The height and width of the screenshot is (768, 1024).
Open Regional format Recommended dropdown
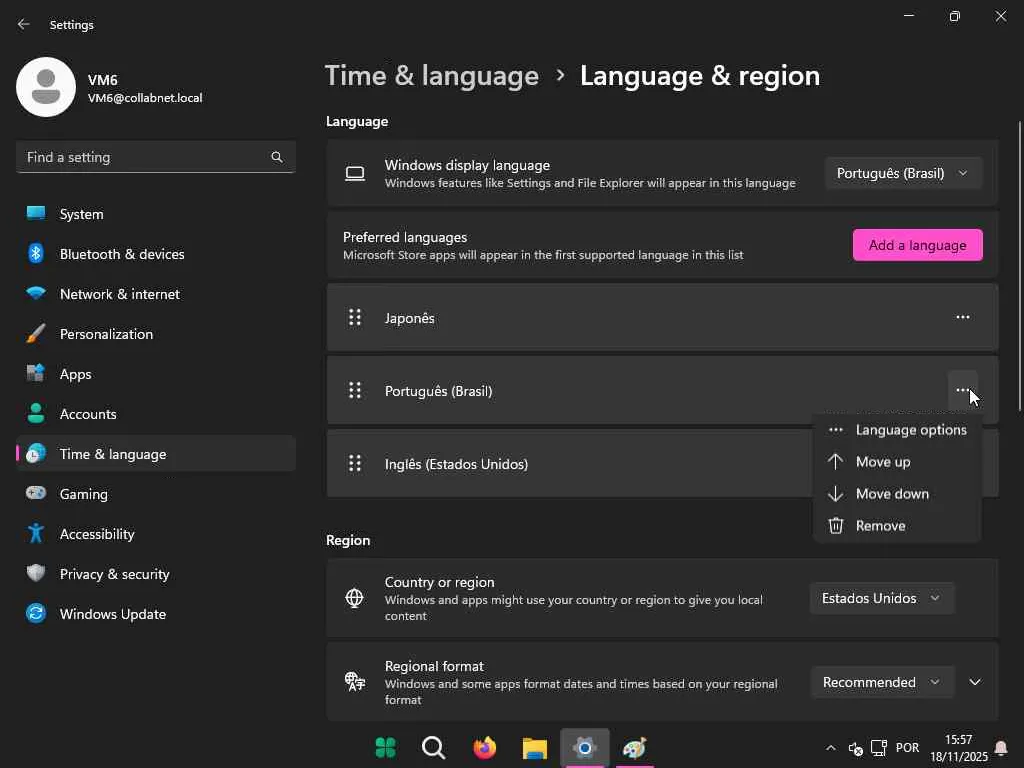881,682
